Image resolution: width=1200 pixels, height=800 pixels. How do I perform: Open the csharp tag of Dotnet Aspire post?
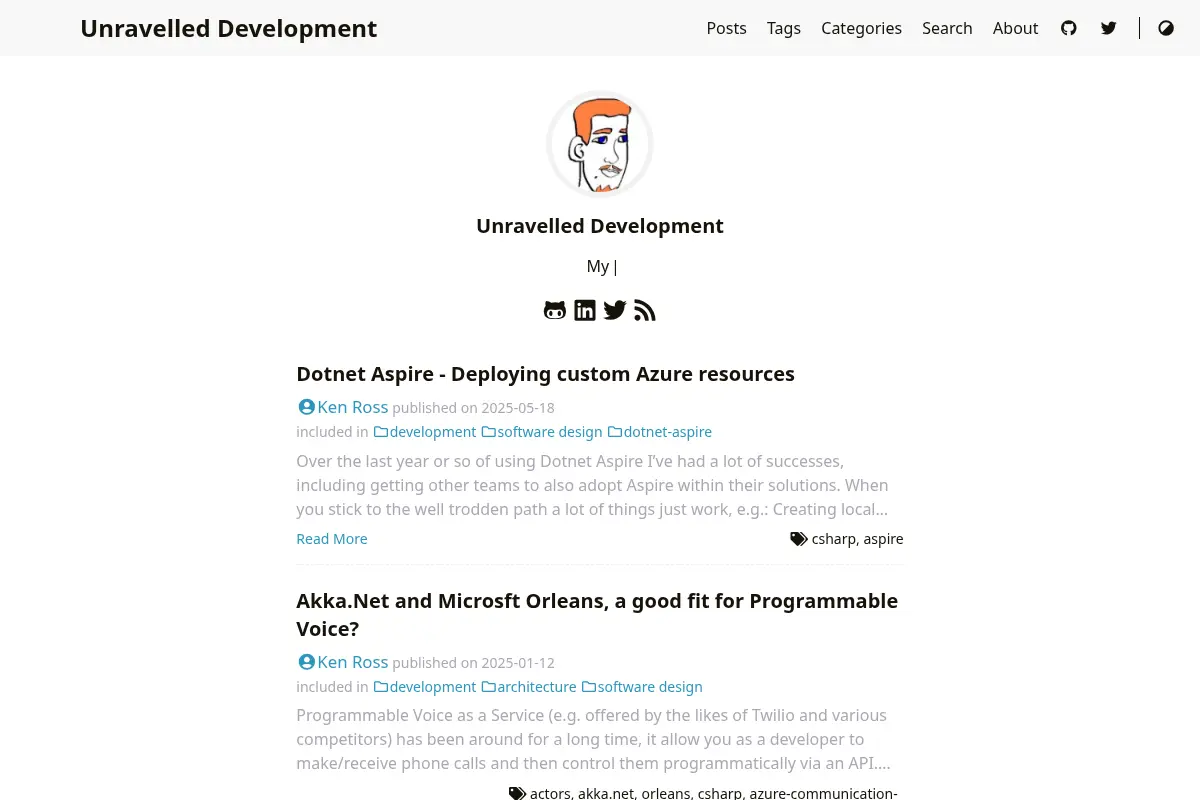coord(834,539)
